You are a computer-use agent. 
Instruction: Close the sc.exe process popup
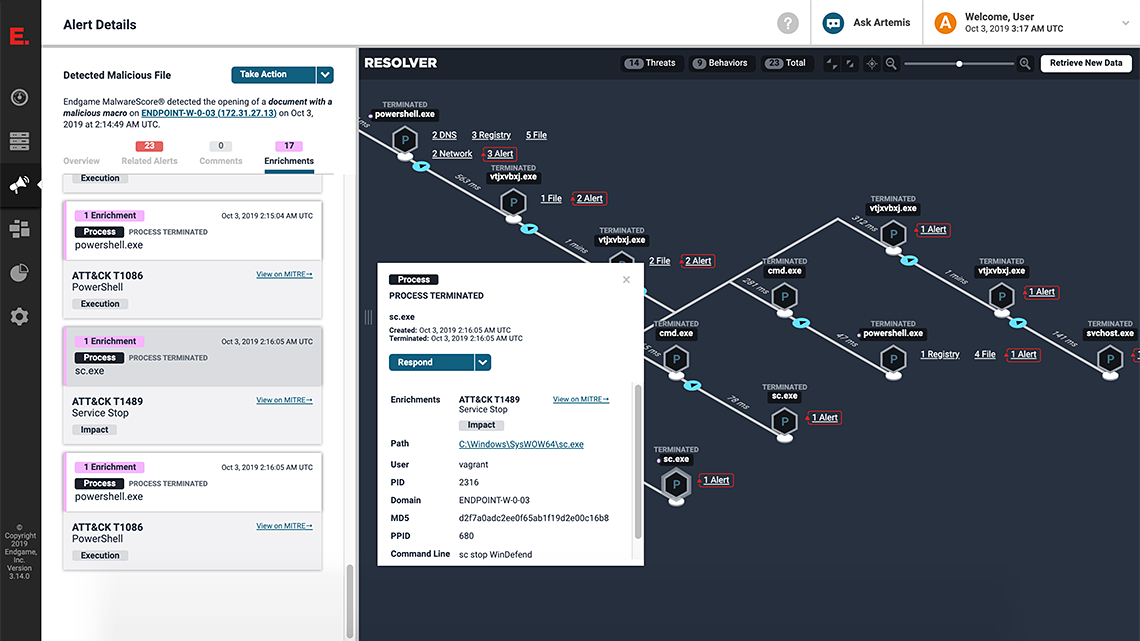coord(626,280)
